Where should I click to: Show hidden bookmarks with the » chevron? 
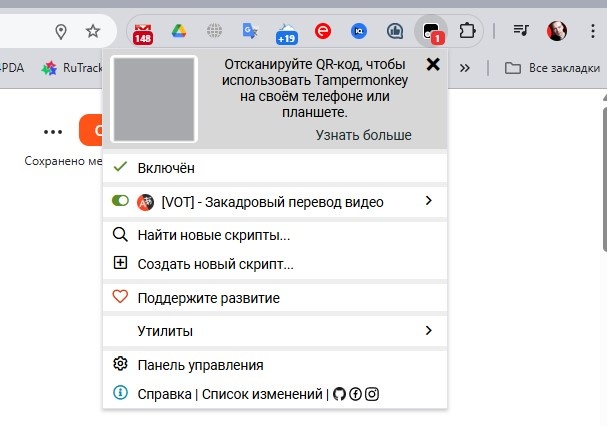pyautogui.click(x=465, y=68)
